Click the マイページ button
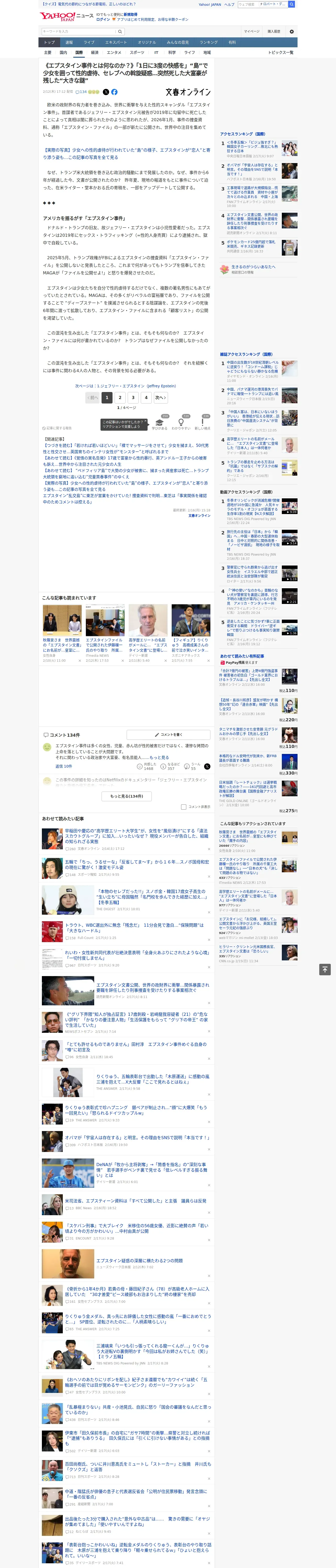The height and width of the screenshot is (1568, 336). [x=252, y=32]
